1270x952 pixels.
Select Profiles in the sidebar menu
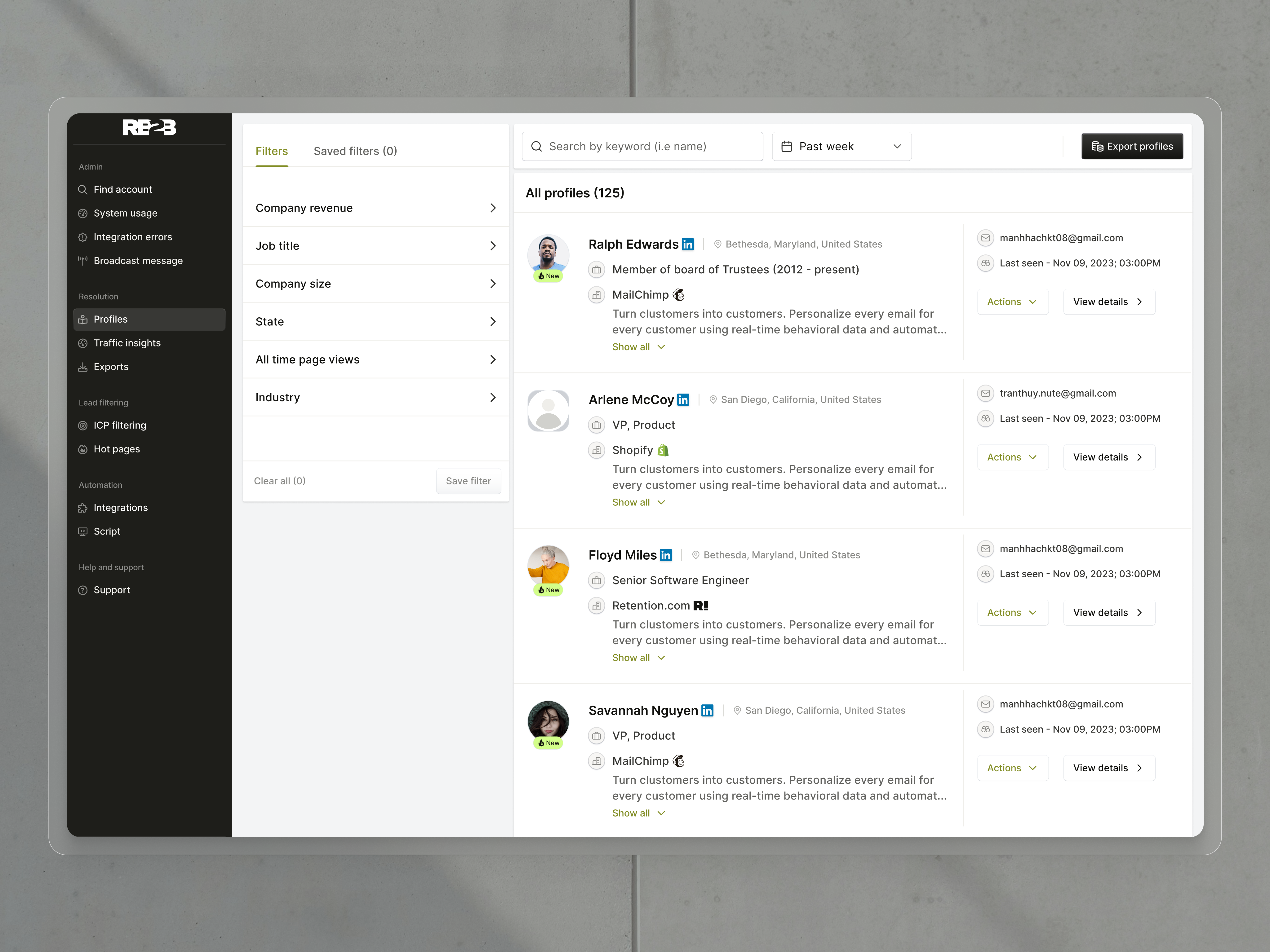click(111, 319)
